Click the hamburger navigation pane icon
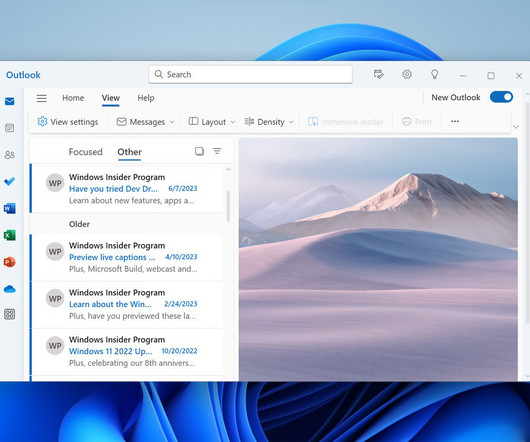530x442 pixels. [x=42, y=98]
